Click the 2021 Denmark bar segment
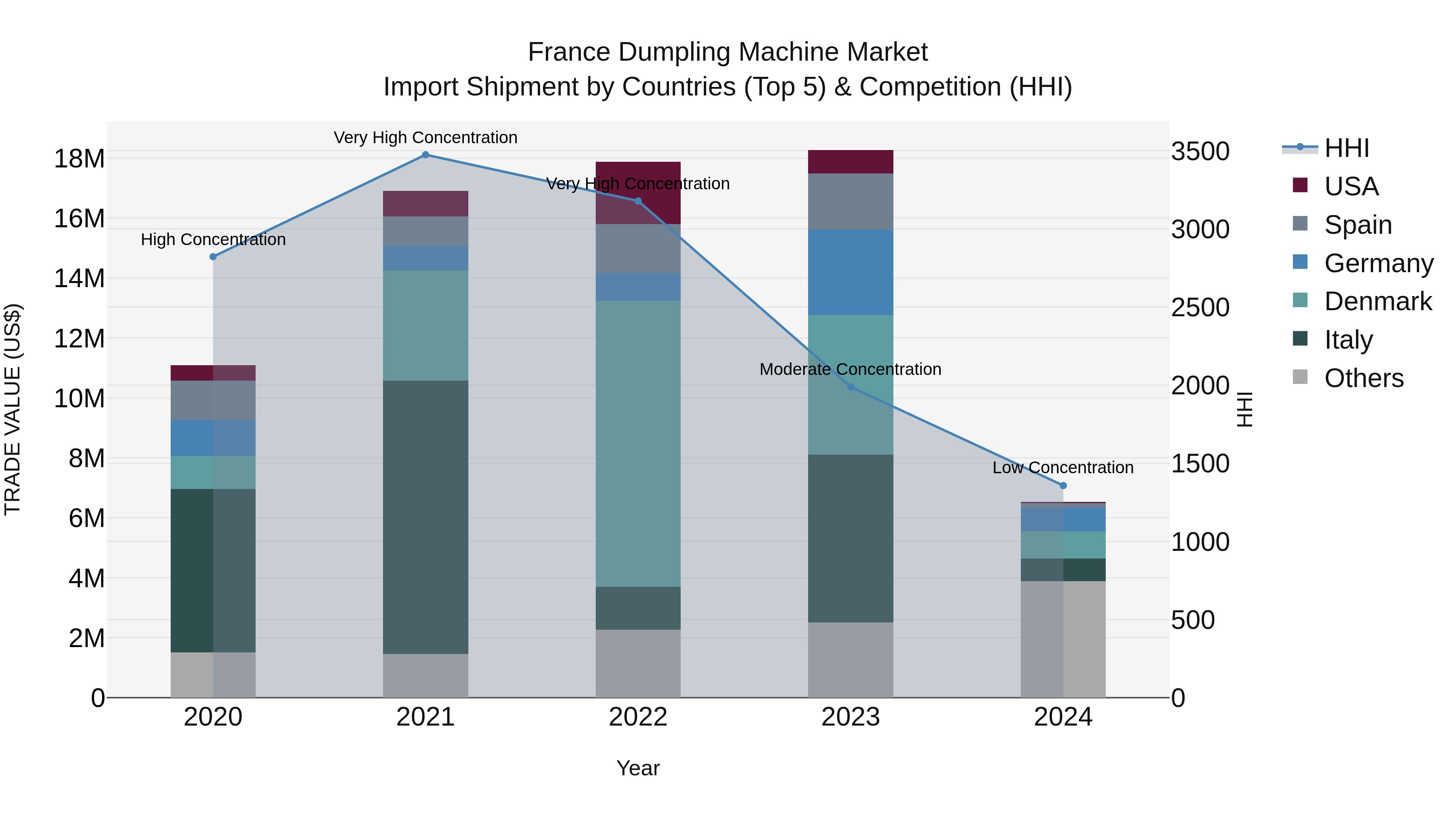1456x819 pixels. click(x=425, y=326)
